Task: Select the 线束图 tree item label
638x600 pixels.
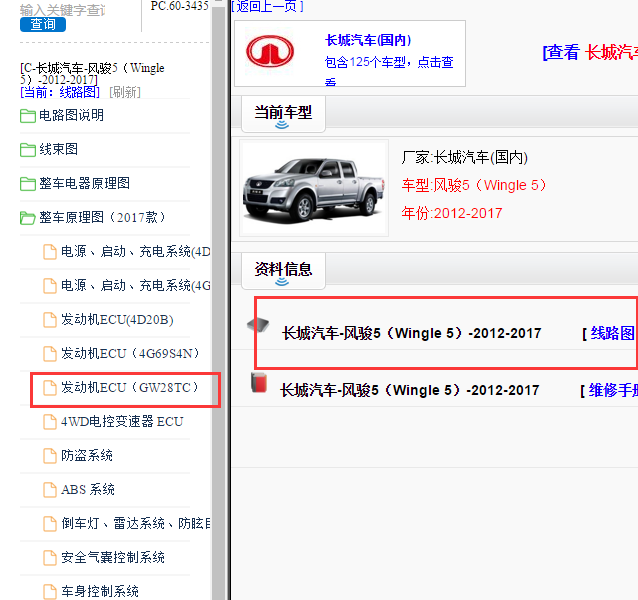Action: click(58, 149)
